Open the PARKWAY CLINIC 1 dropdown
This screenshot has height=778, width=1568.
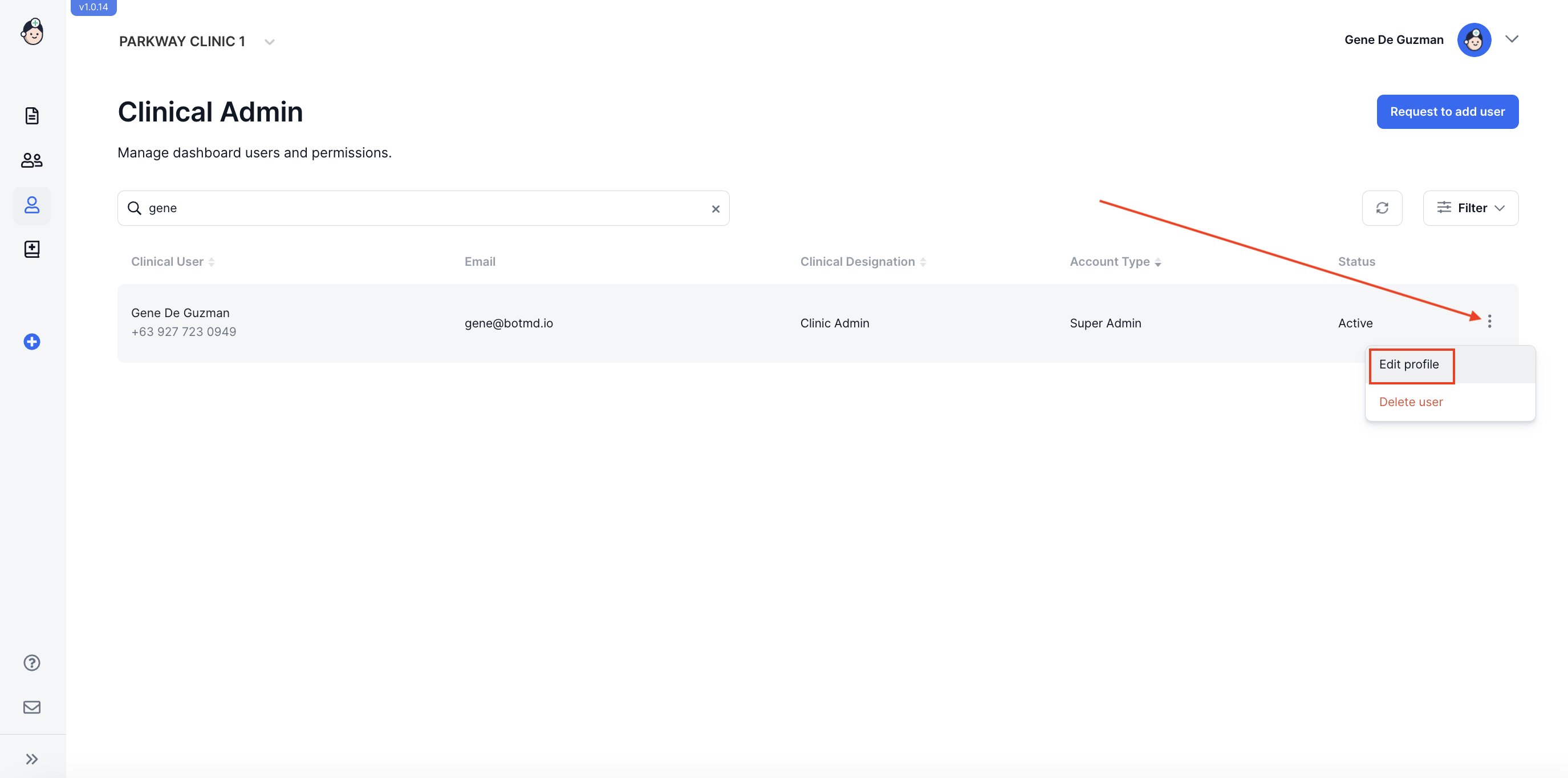[270, 42]
